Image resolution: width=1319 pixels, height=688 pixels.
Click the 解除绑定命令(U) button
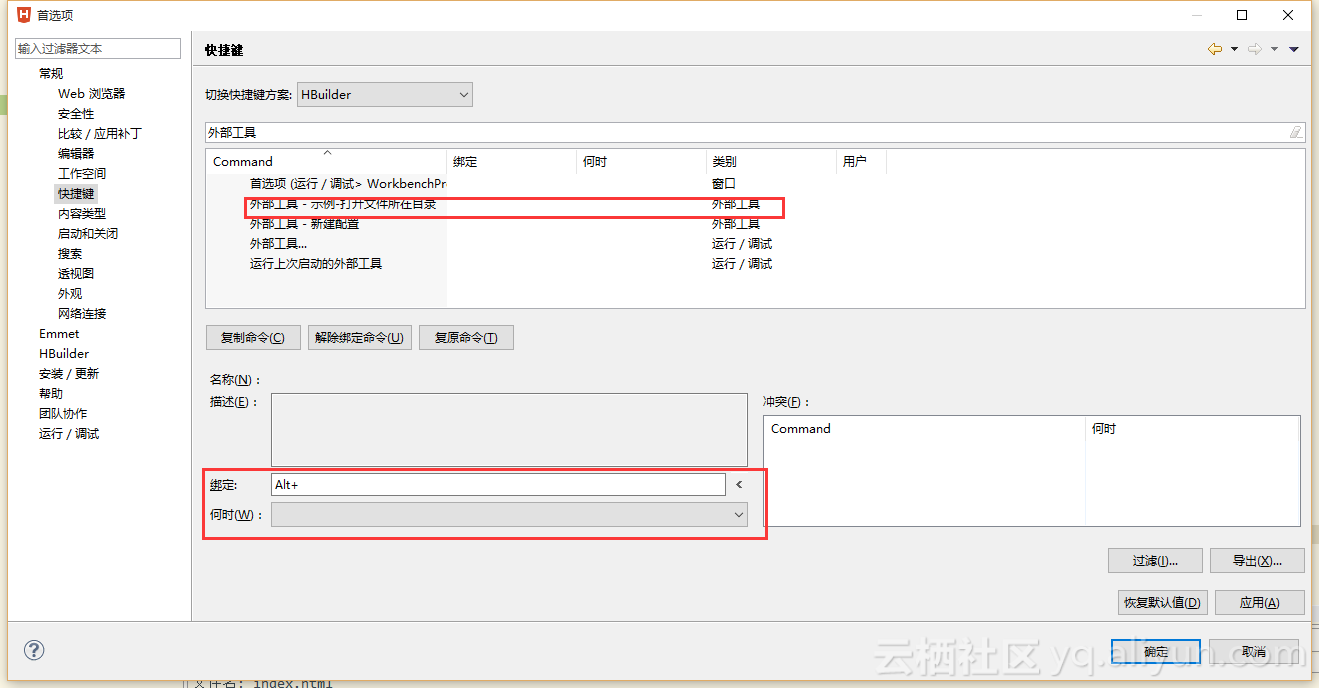(x=360, y=337)
